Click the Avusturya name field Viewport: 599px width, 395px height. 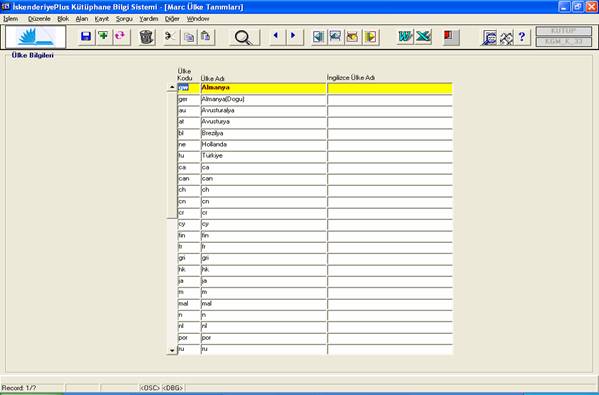pyautogui.click(x=263, y=122)
